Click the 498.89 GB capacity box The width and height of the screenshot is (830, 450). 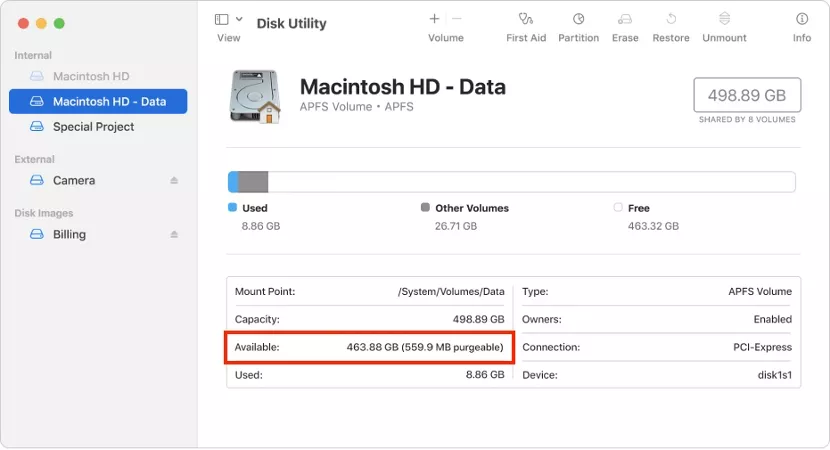[747, 95]
